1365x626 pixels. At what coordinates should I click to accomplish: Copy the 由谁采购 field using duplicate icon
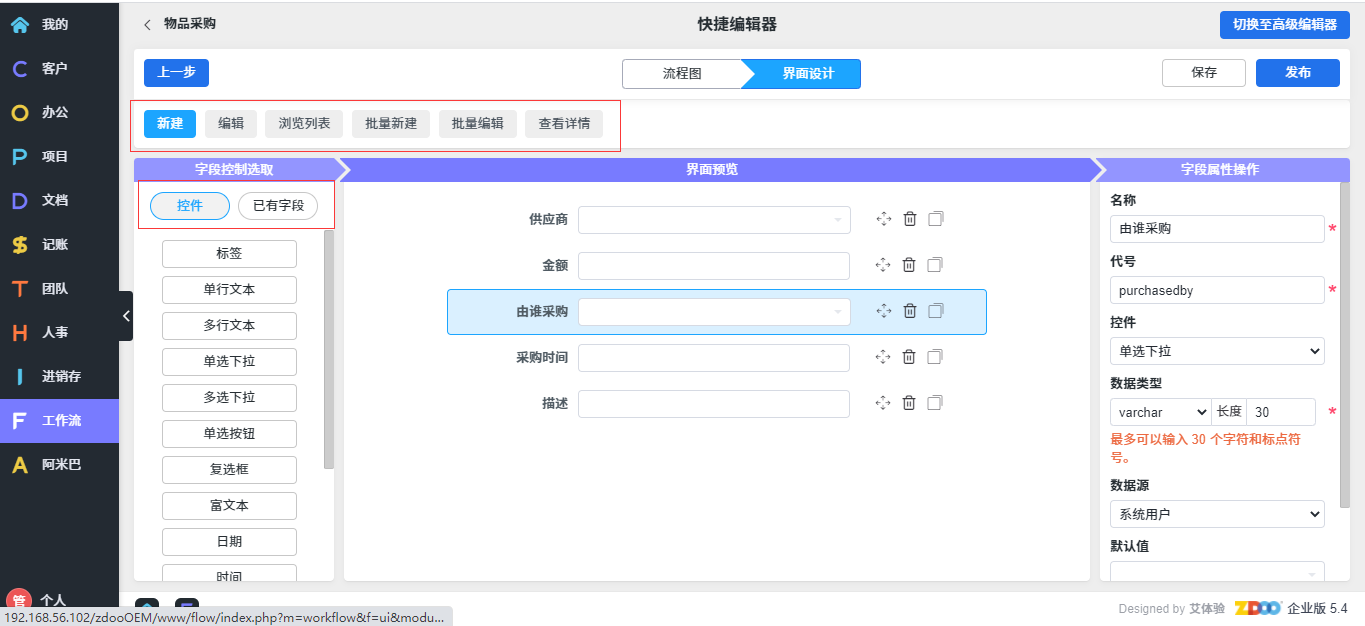[x=935, y=311]
